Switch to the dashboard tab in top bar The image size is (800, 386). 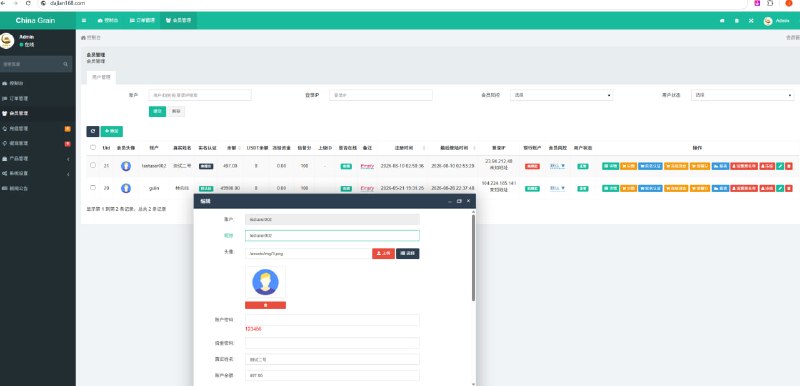point(108,20)
